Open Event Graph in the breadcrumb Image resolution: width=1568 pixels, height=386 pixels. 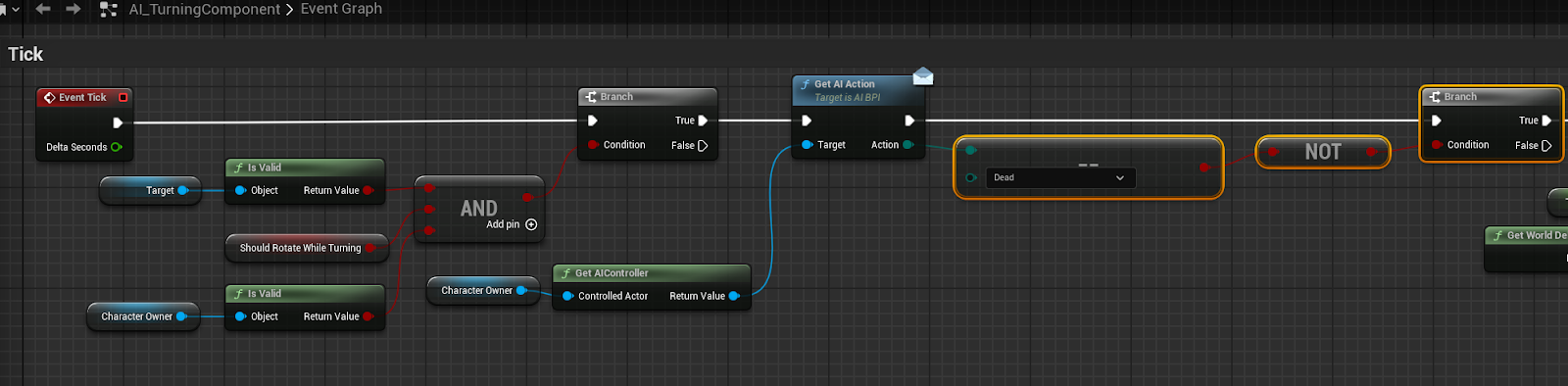click(x=341, y=9)
